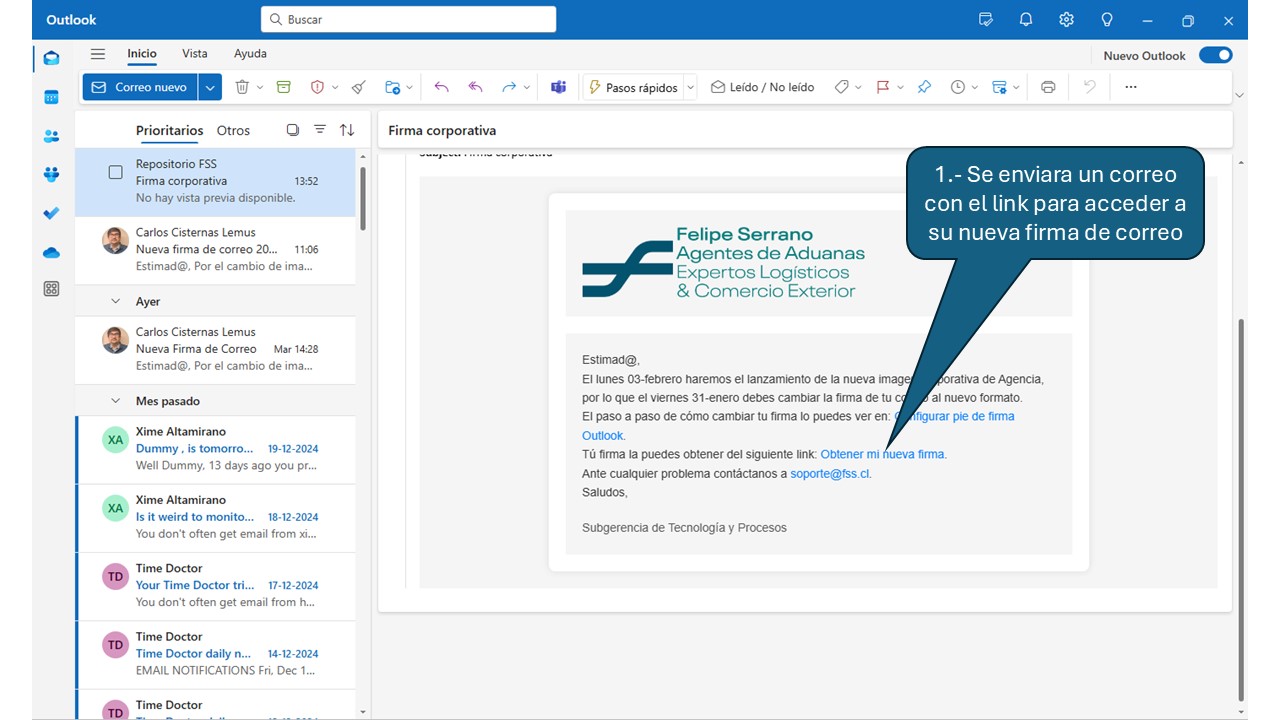This screenshot has width=1280, height=720.
Task: Click the message list scrollbar
Action: coord(362,198)
